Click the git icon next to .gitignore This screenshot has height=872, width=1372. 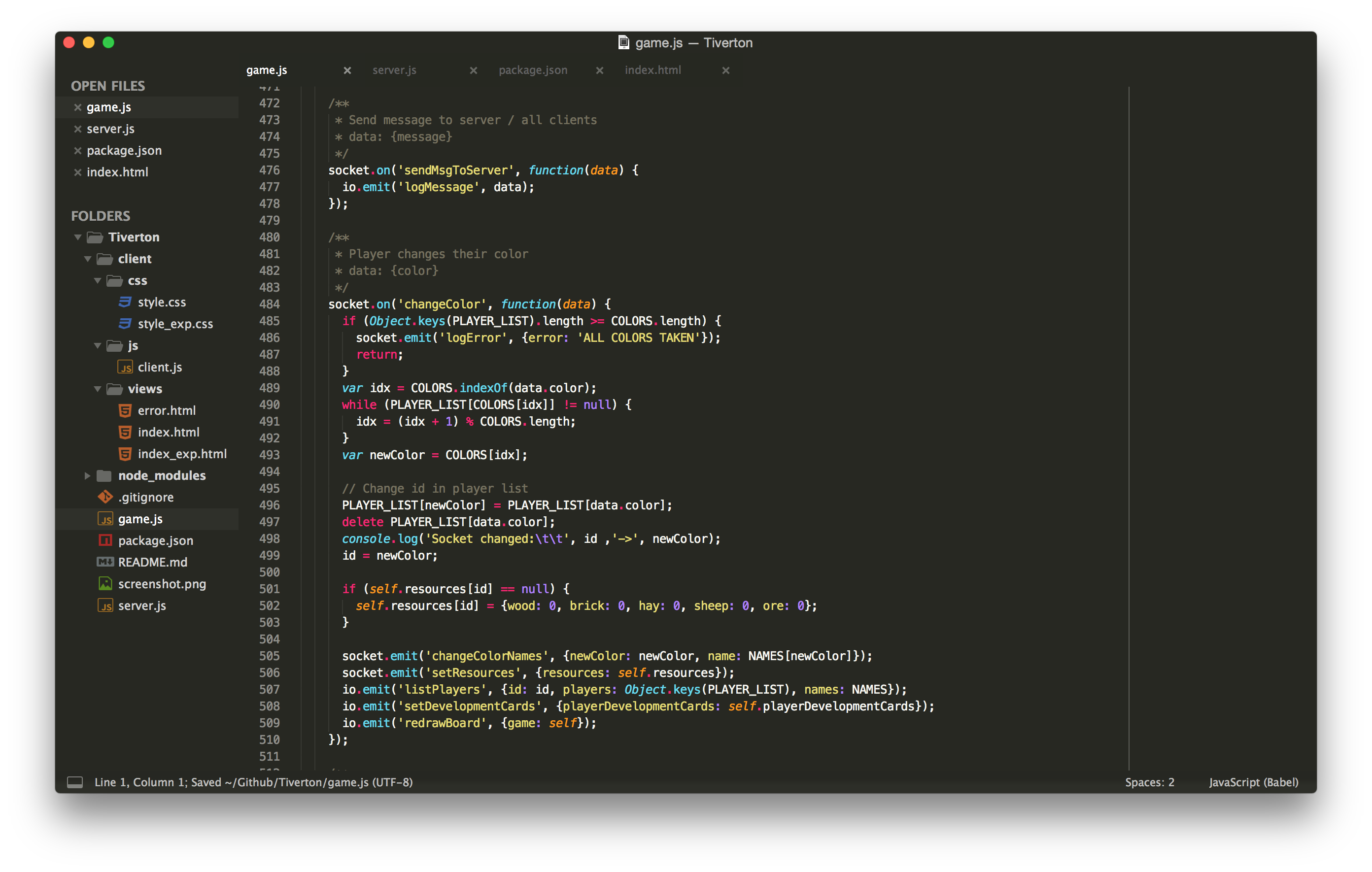click(105, 497)
